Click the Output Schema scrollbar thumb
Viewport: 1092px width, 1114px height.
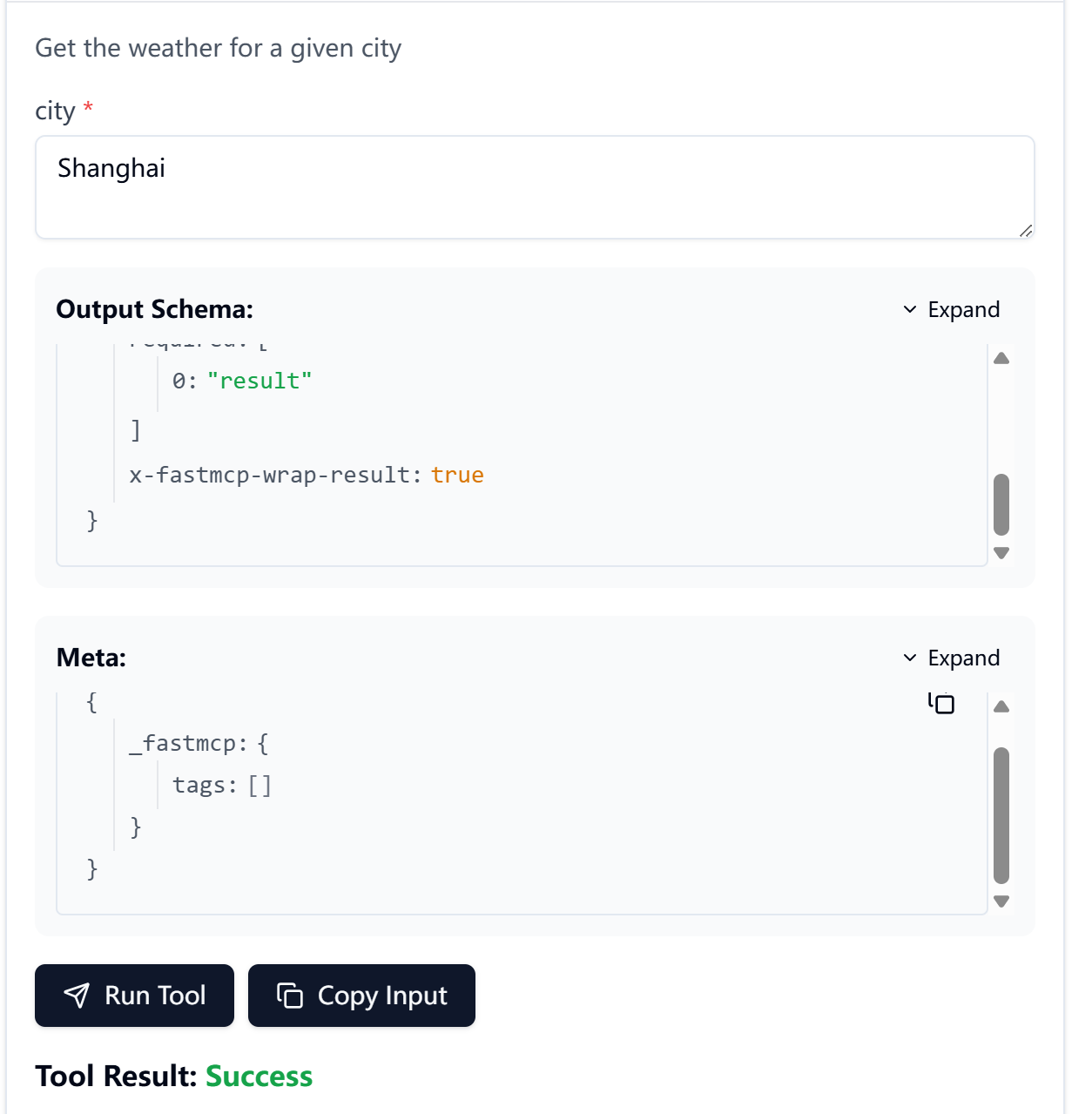(1001, 504)
